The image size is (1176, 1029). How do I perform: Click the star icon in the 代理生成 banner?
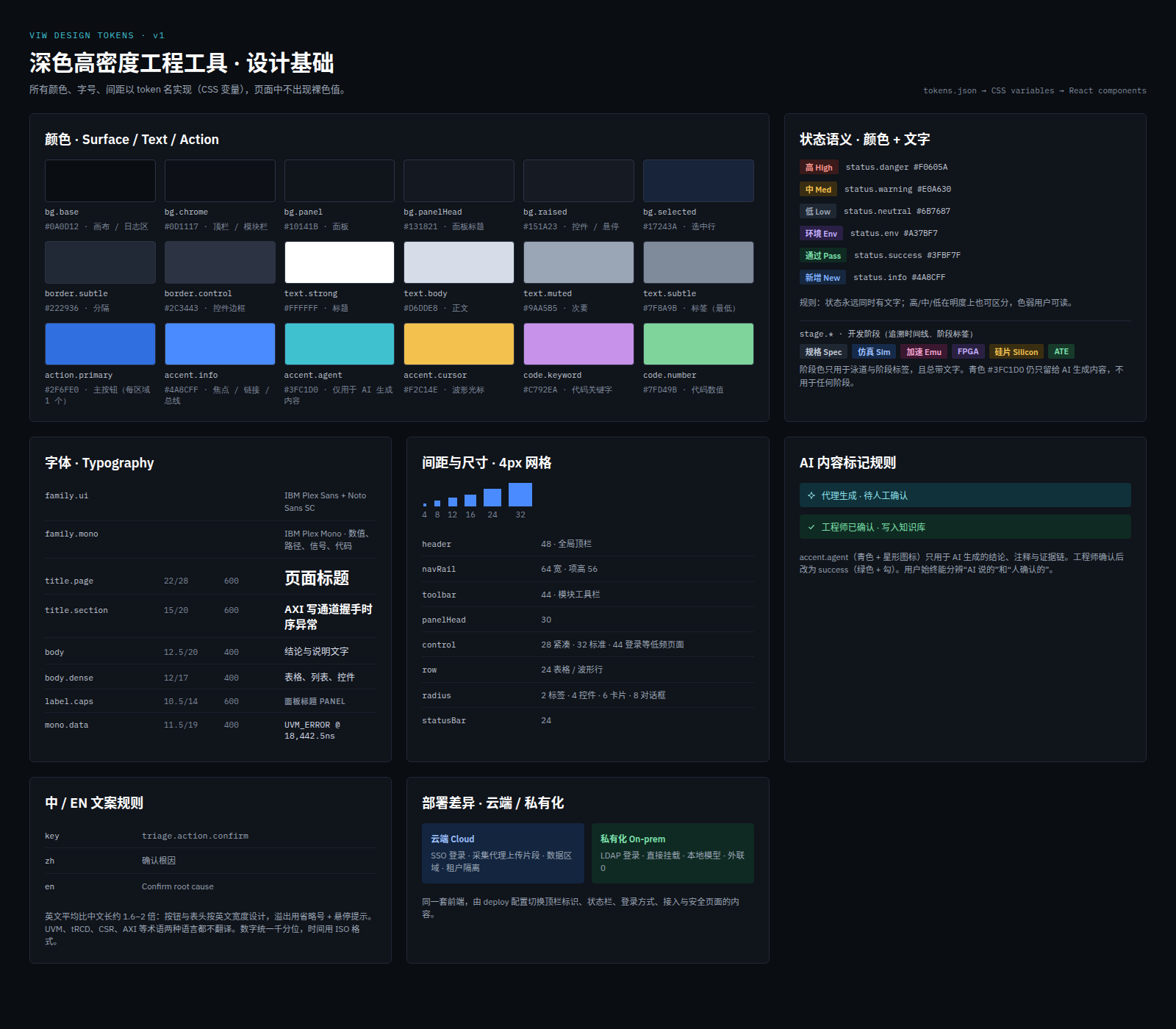coord(811,495)
